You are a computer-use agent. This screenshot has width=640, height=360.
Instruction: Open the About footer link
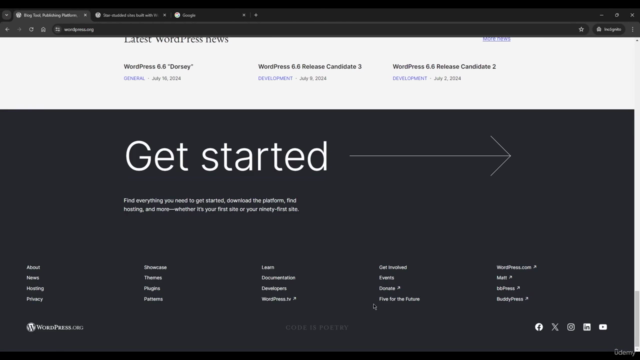point(33,267)
